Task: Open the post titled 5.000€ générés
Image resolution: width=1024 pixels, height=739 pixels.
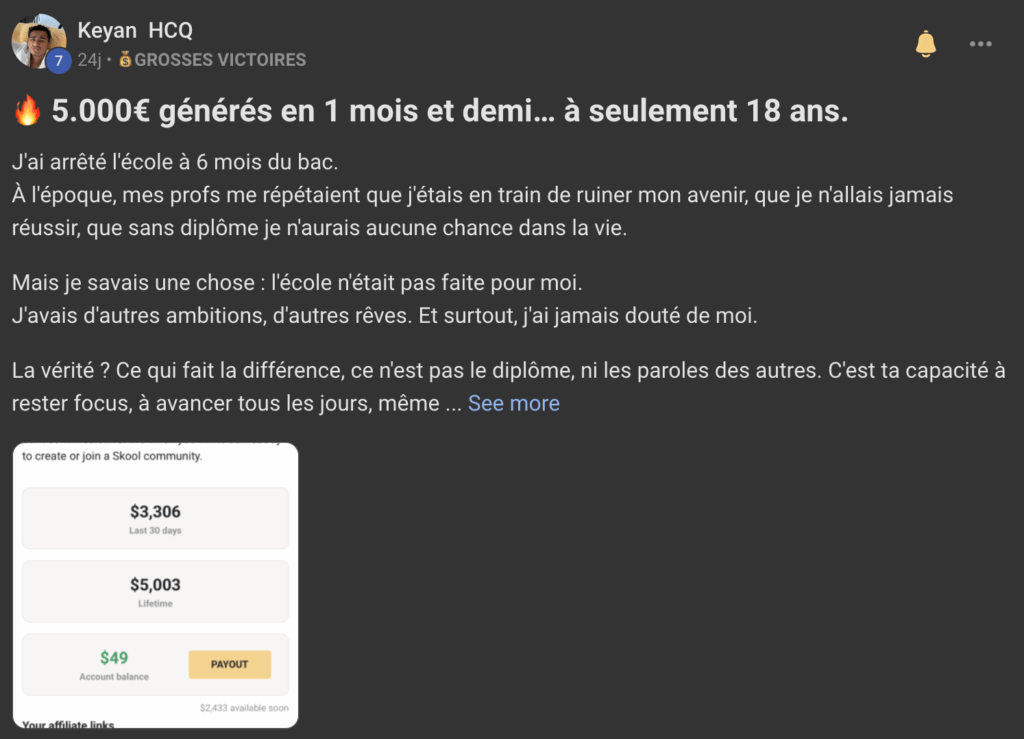Action: [450, 111]
